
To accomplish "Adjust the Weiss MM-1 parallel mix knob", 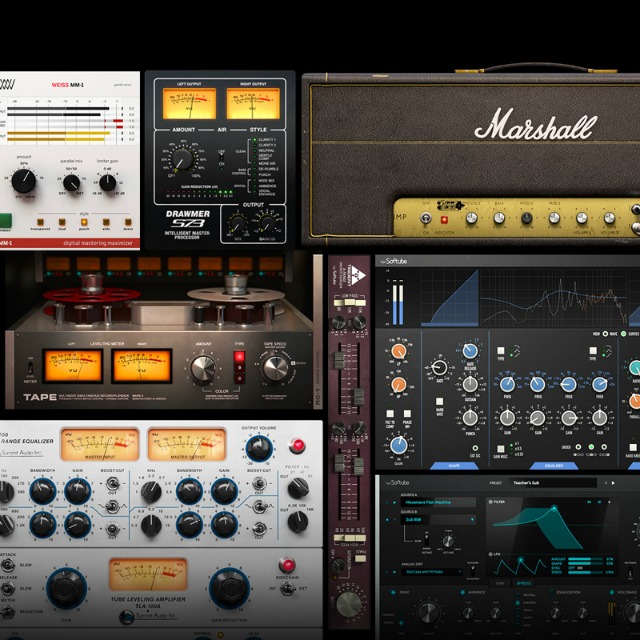I will pos(71,182).
